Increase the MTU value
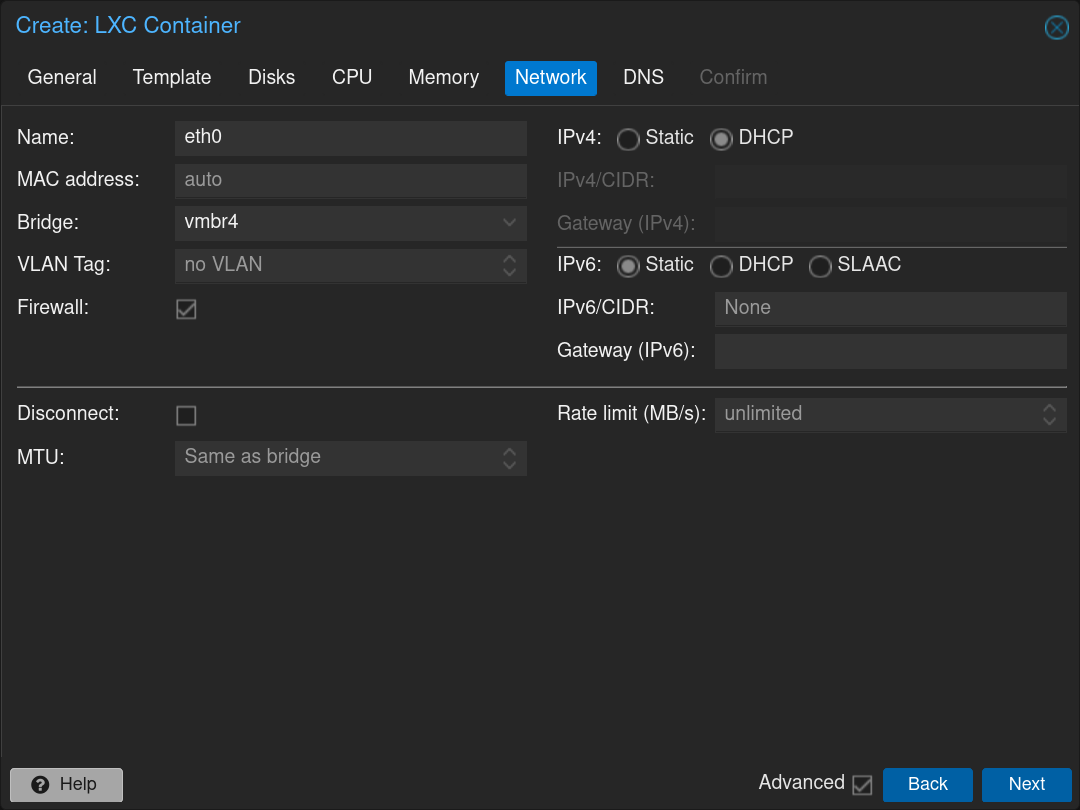1080x810 pixels. tap(509, 451)
